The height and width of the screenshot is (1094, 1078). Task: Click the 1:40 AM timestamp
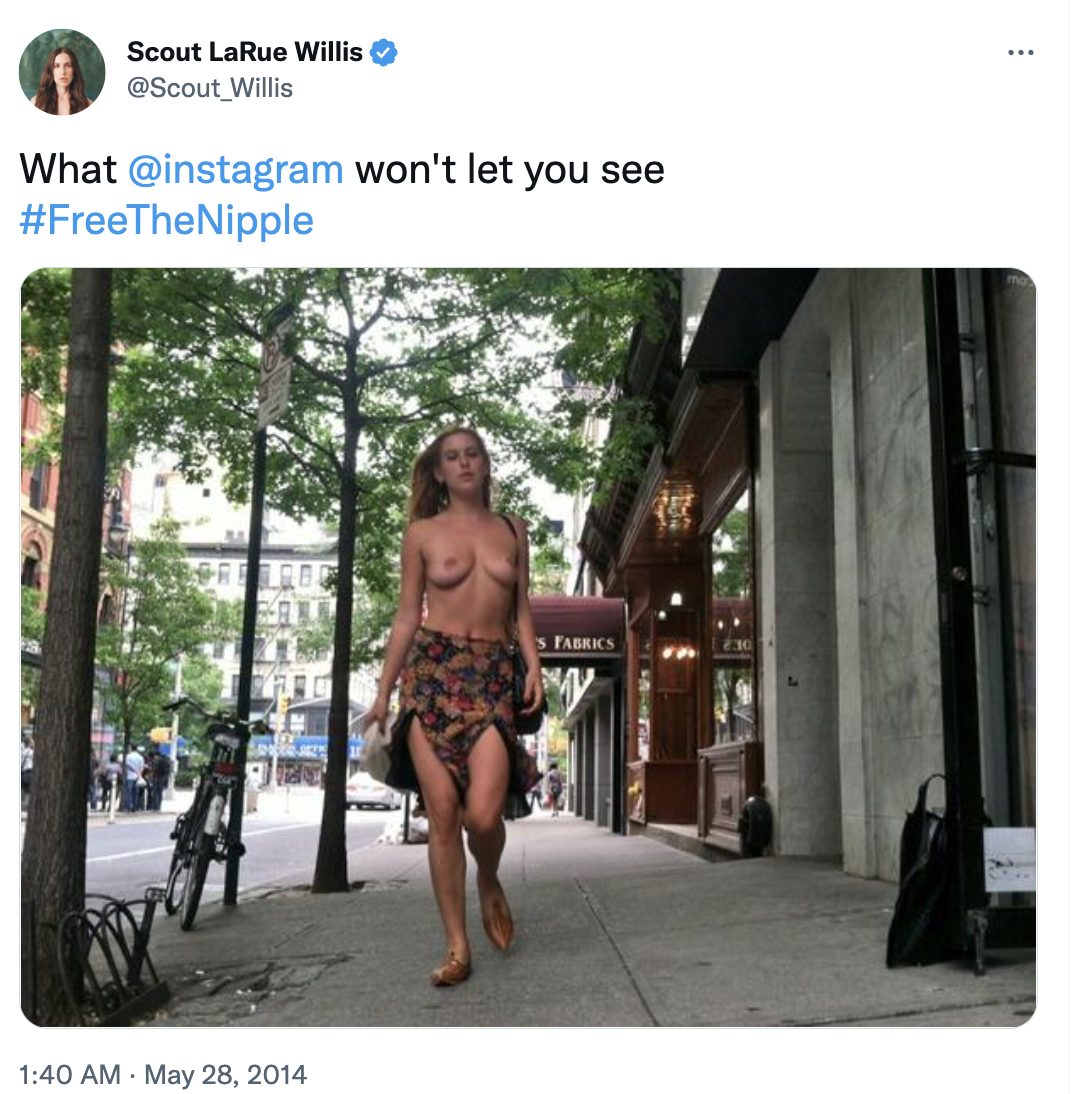[x=70, y=1074]
